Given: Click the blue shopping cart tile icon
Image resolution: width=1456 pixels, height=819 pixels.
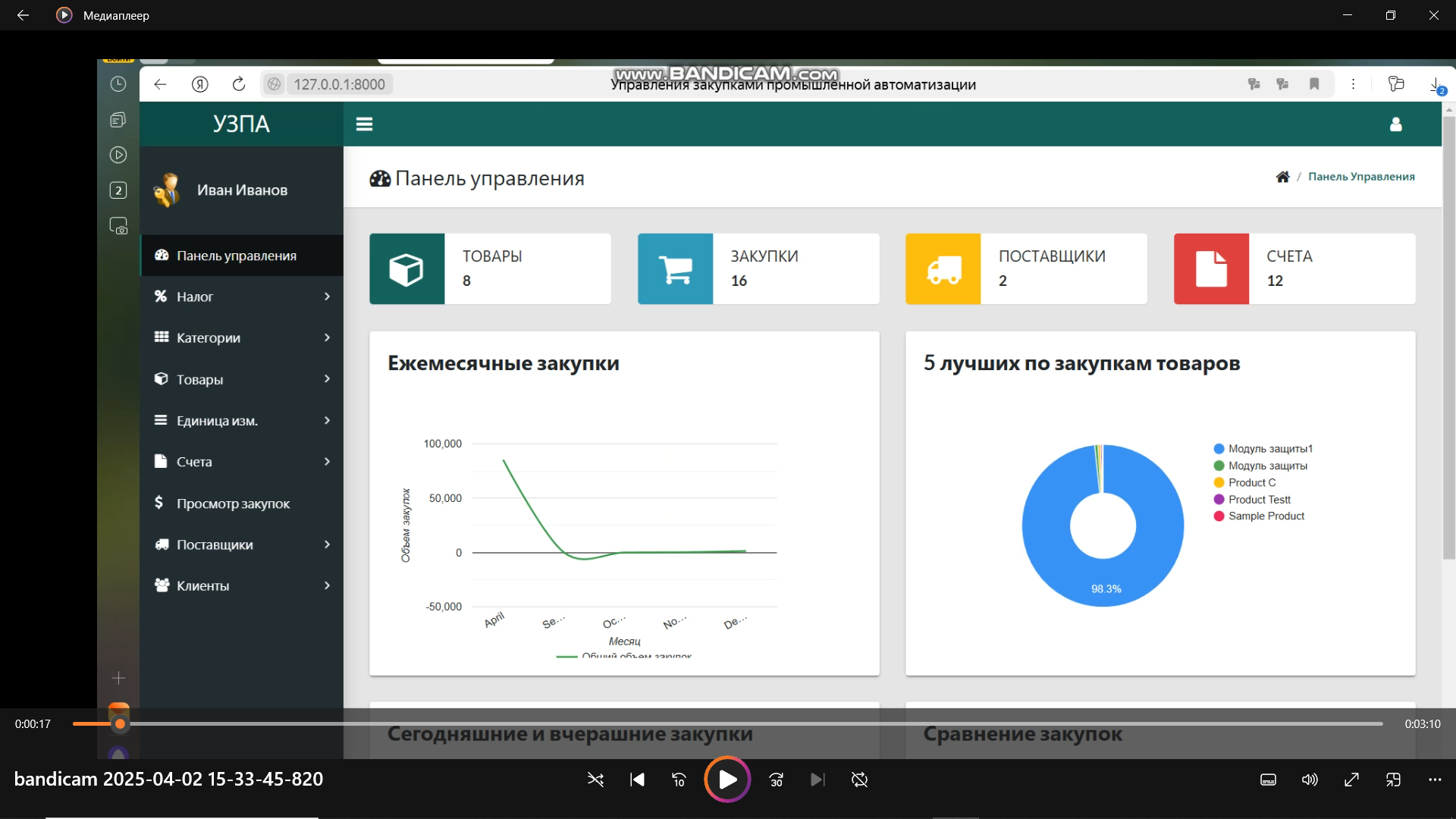Looking at the screenshot, I should click(675, 269).
